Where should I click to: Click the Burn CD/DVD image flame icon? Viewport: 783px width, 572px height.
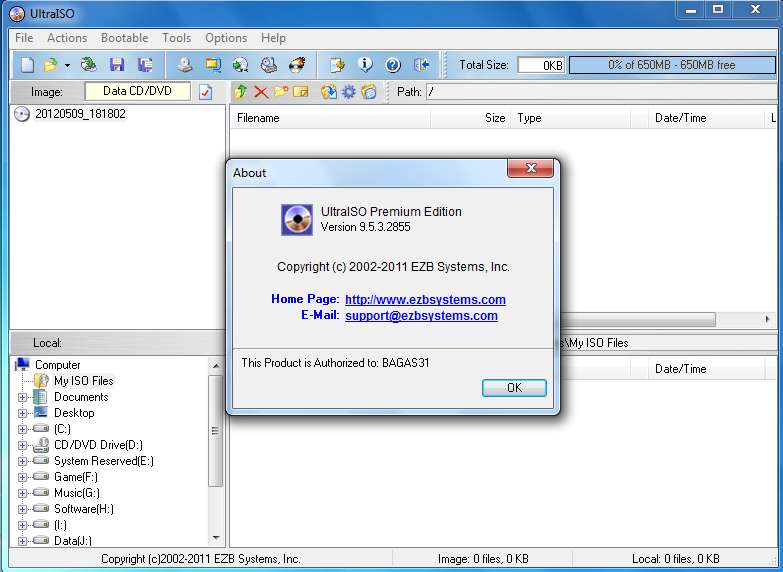(x=297, y=65)
